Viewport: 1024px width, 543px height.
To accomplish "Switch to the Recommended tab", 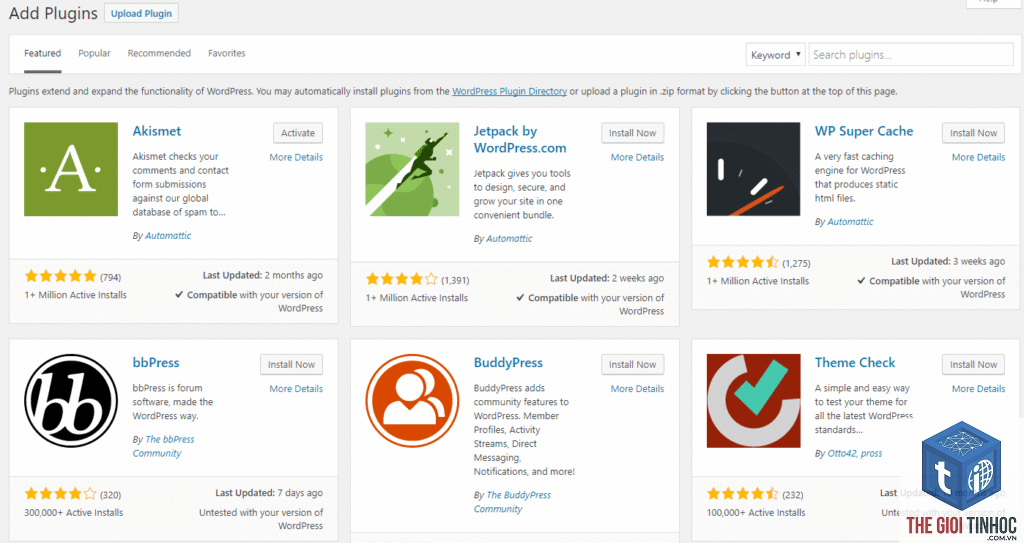I will pos(159,53).
